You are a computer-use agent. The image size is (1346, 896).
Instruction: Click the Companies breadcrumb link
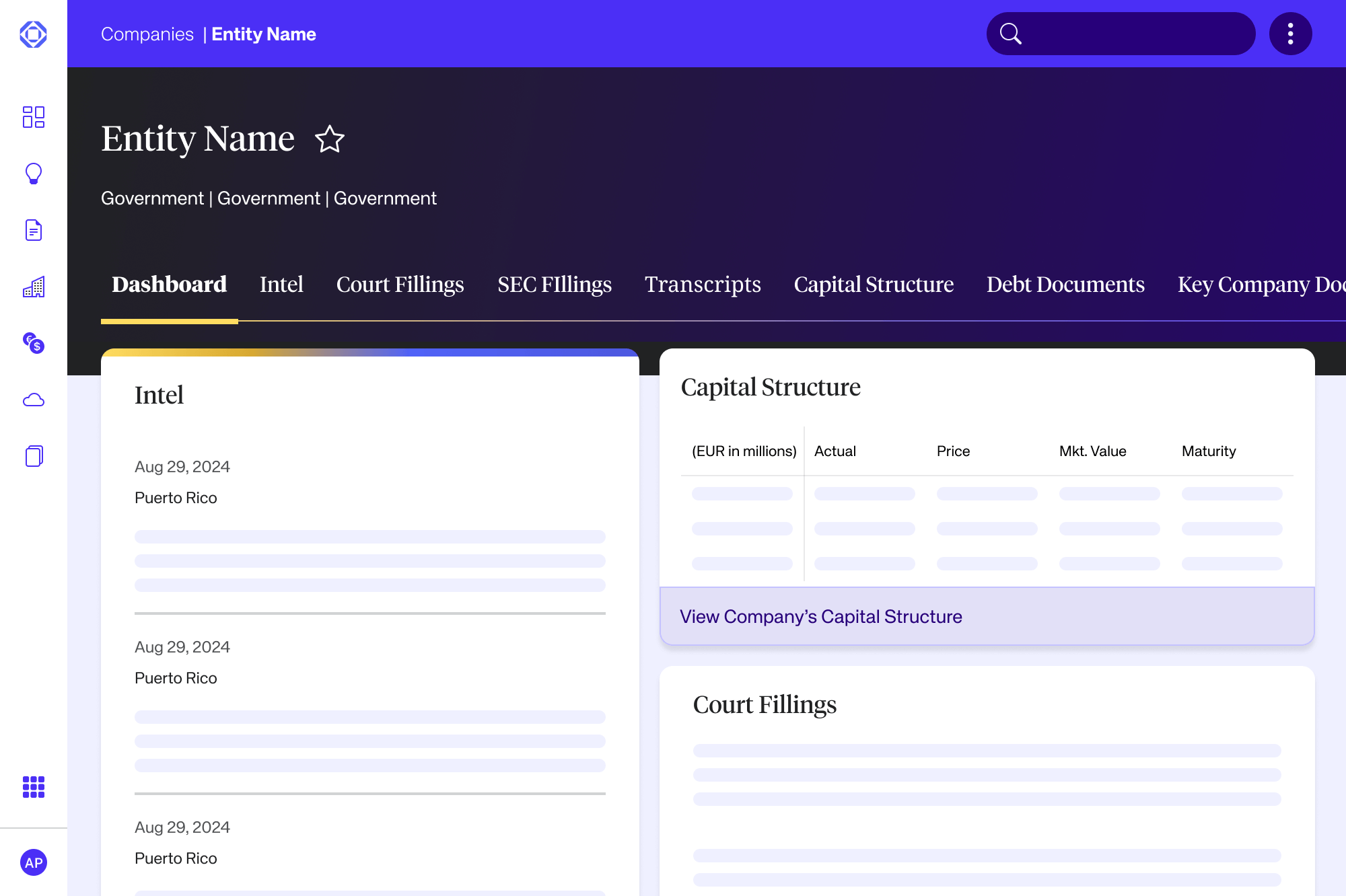click(147, 34)
